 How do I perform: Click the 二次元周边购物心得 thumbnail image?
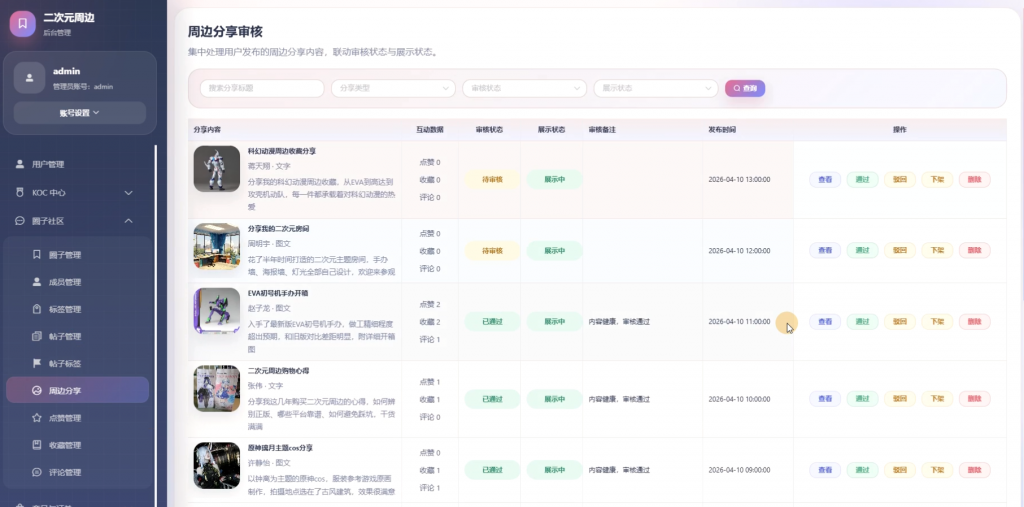[217, 388]
